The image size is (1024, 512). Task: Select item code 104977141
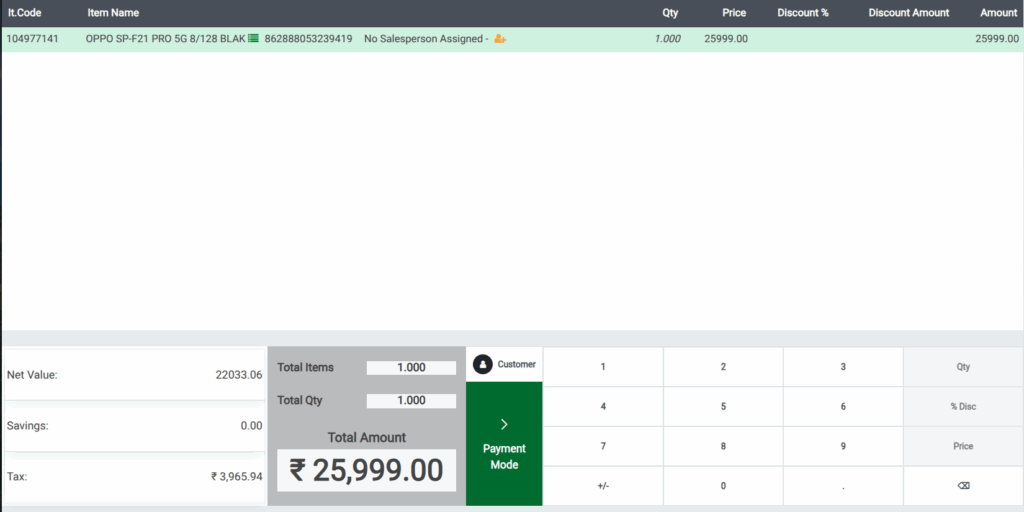pos(32,39)
